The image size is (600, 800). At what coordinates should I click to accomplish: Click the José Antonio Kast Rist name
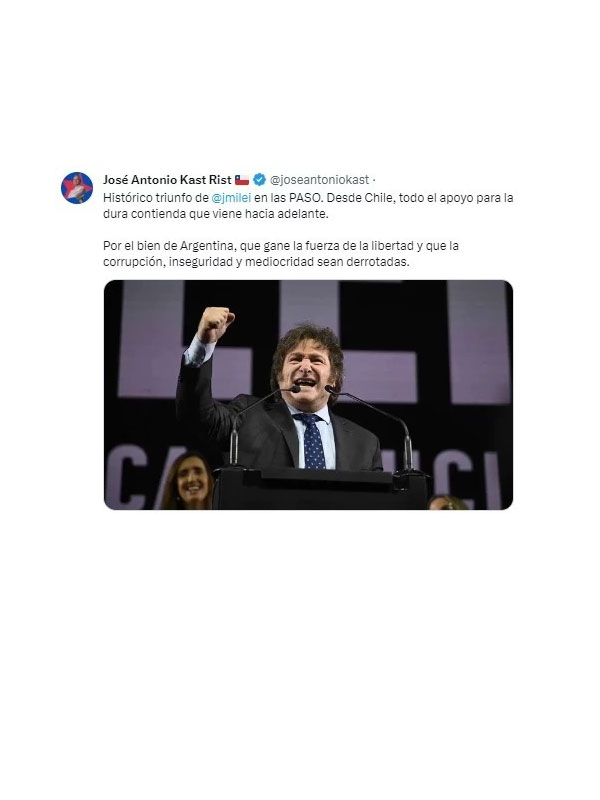(167, 180)
